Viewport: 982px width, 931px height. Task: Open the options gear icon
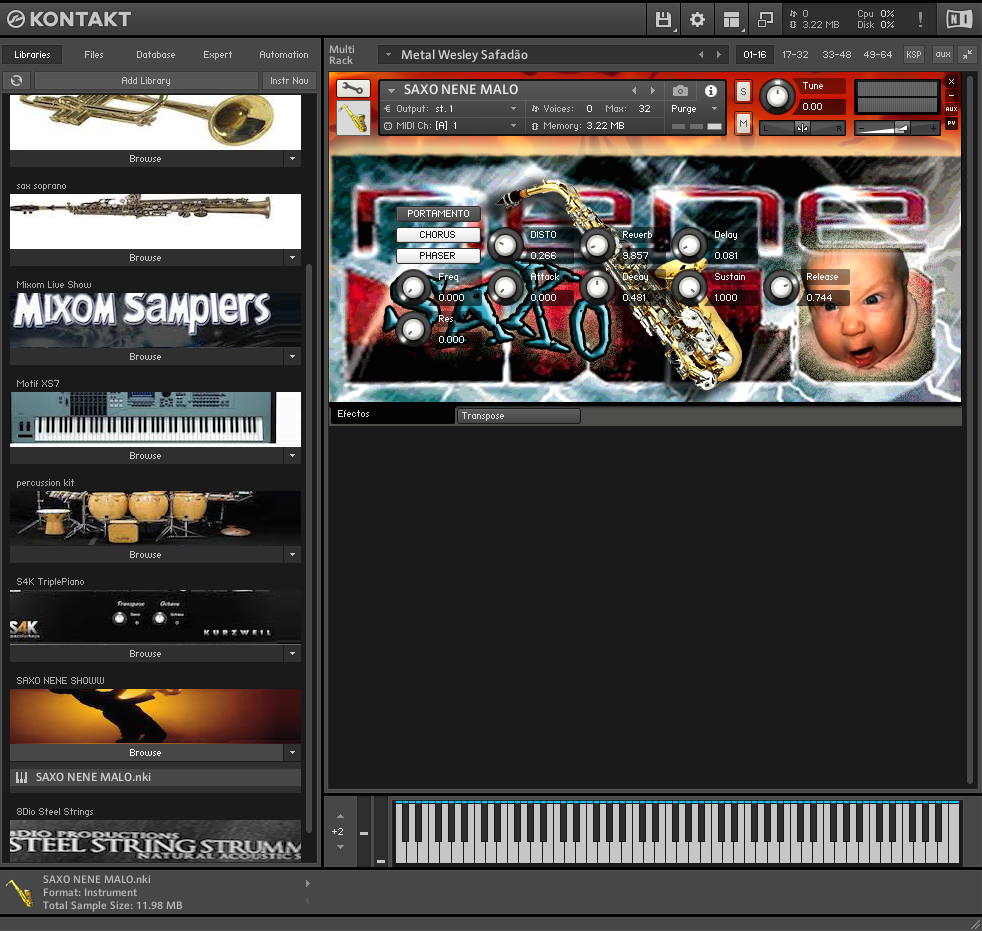pyautogui.click(x=697, y=19)
